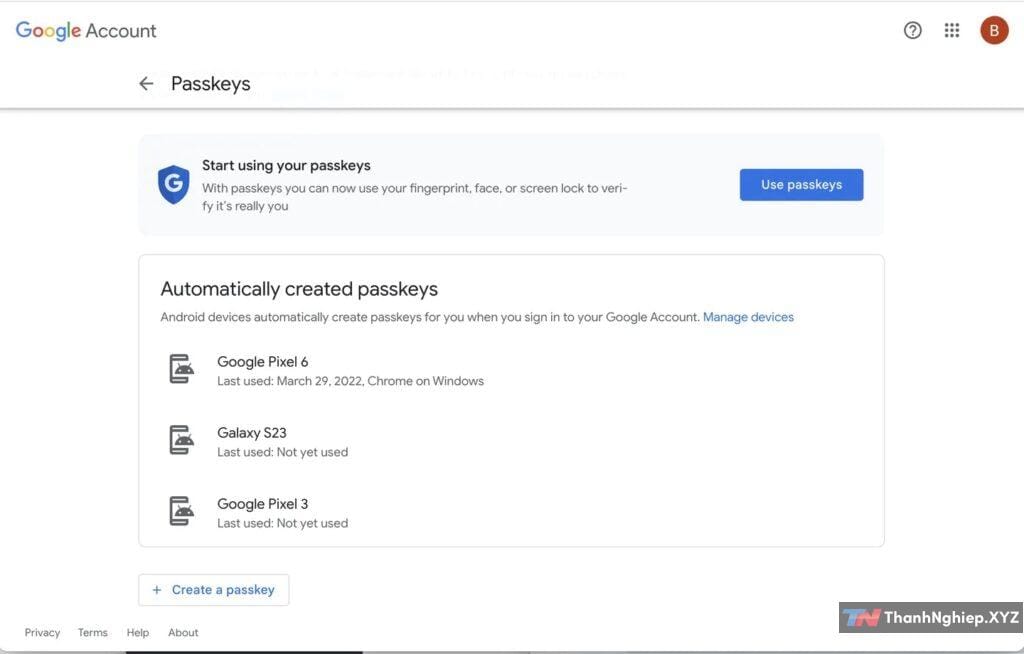This screenshot has width=1024, height=654.
Task: Select the Google Pixel 6 passkey name
Action: tap(263, 362)
